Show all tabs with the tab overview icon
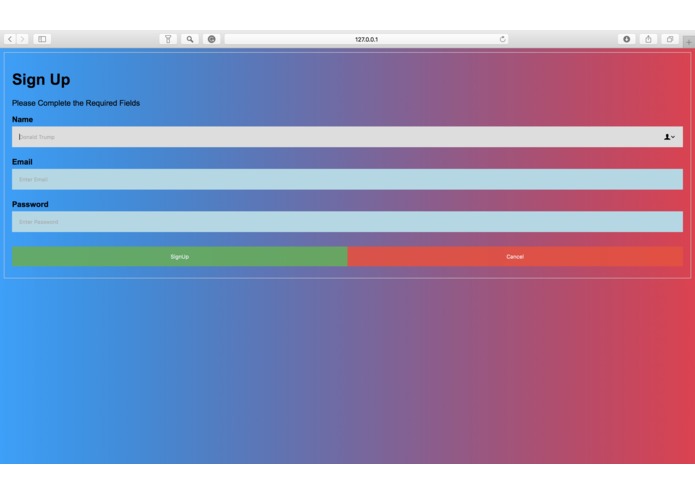Image resolution: width=695 pixels, height=494 pixels. 670,39
